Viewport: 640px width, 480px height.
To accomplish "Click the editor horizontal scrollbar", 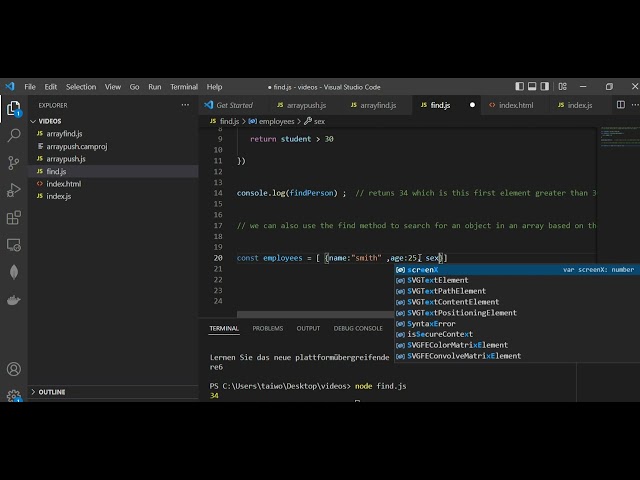I will click(x=316, y=314).
